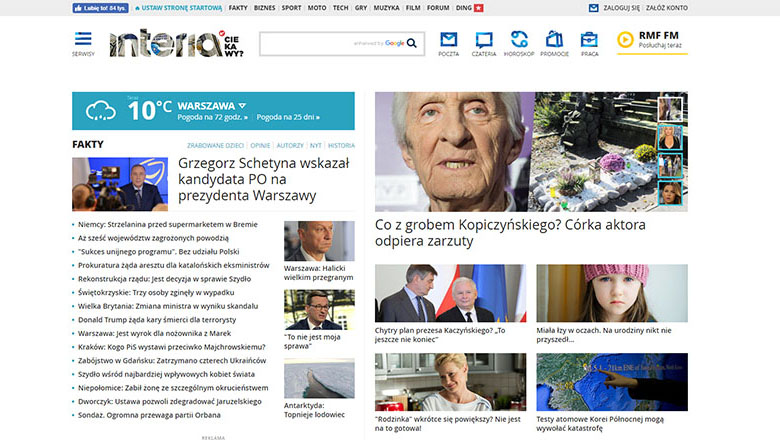The height and width of the screenshot is (440, 780).
Task: Open the Horoskop icon
Action: (x=519, y=42)
